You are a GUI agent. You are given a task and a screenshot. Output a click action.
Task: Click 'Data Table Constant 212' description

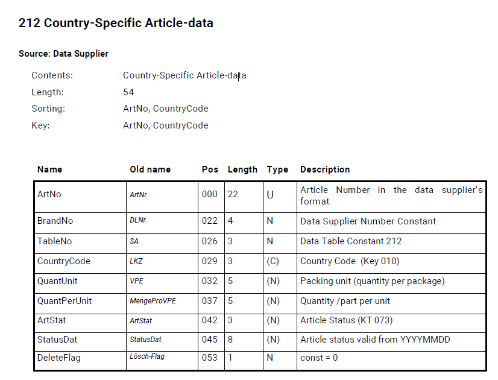pos(351,241)
